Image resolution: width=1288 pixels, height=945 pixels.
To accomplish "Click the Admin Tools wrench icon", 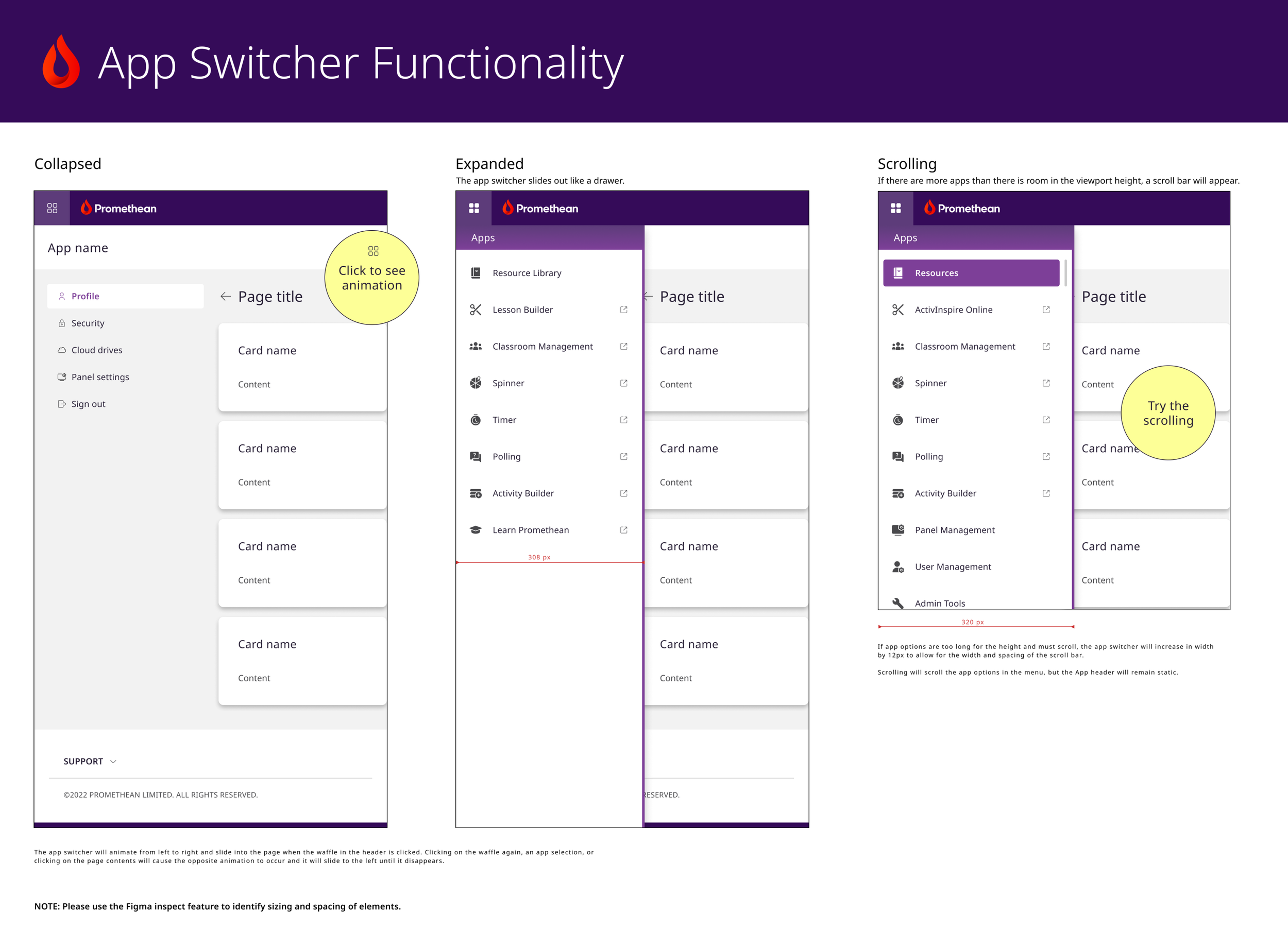I will (898, 603).
